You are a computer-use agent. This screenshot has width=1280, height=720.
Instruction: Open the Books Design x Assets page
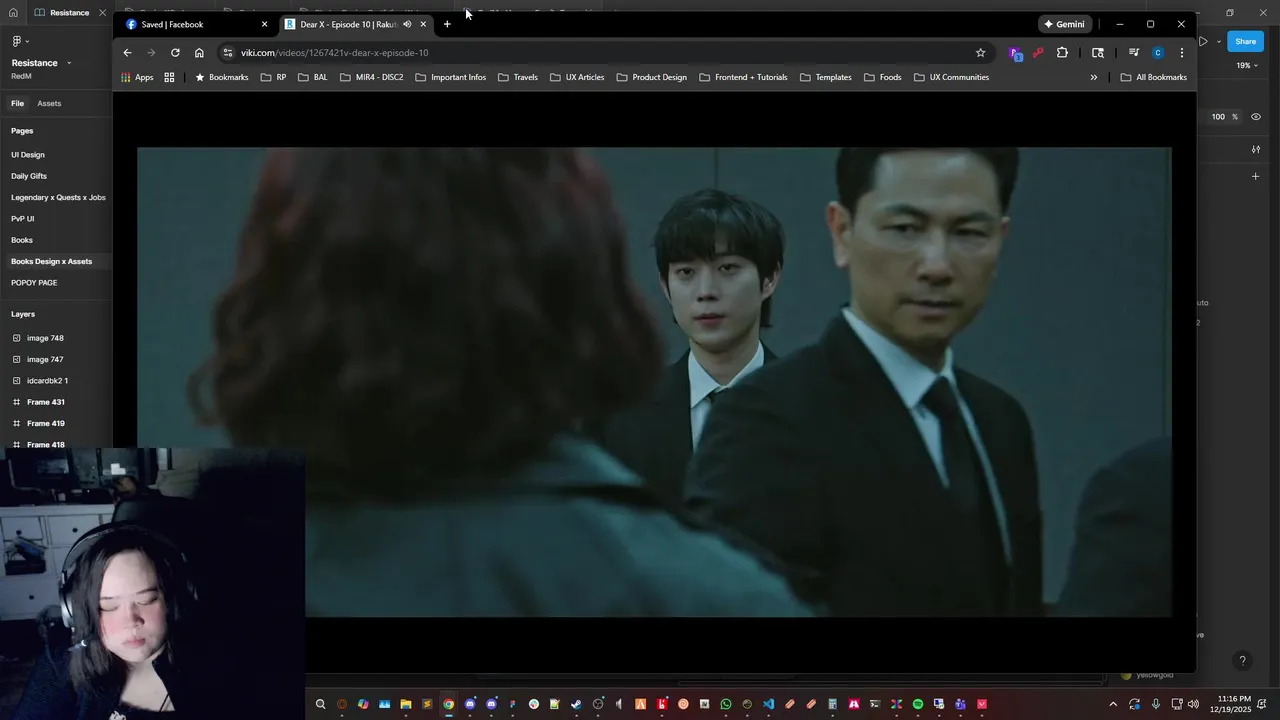pos(51,261)
